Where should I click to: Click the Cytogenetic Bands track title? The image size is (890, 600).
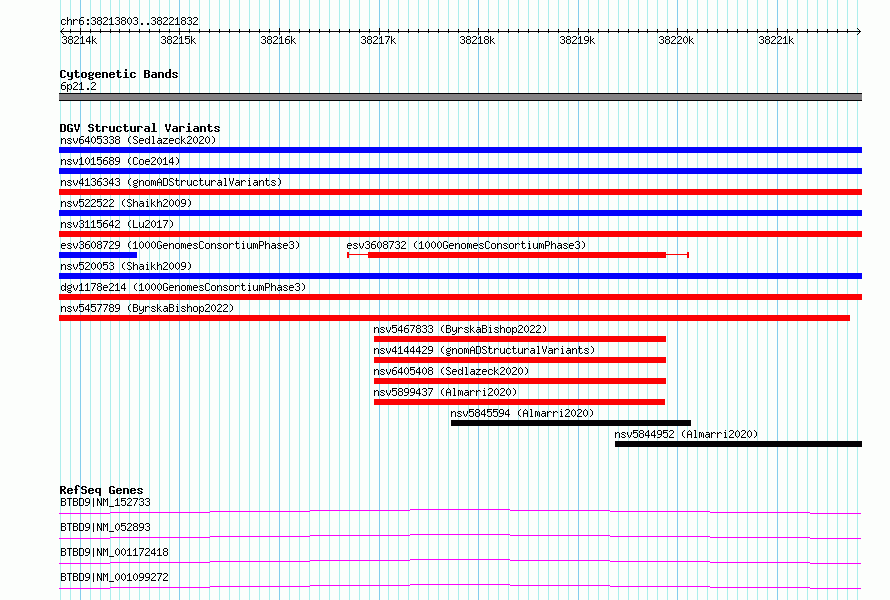click(119, 74)
